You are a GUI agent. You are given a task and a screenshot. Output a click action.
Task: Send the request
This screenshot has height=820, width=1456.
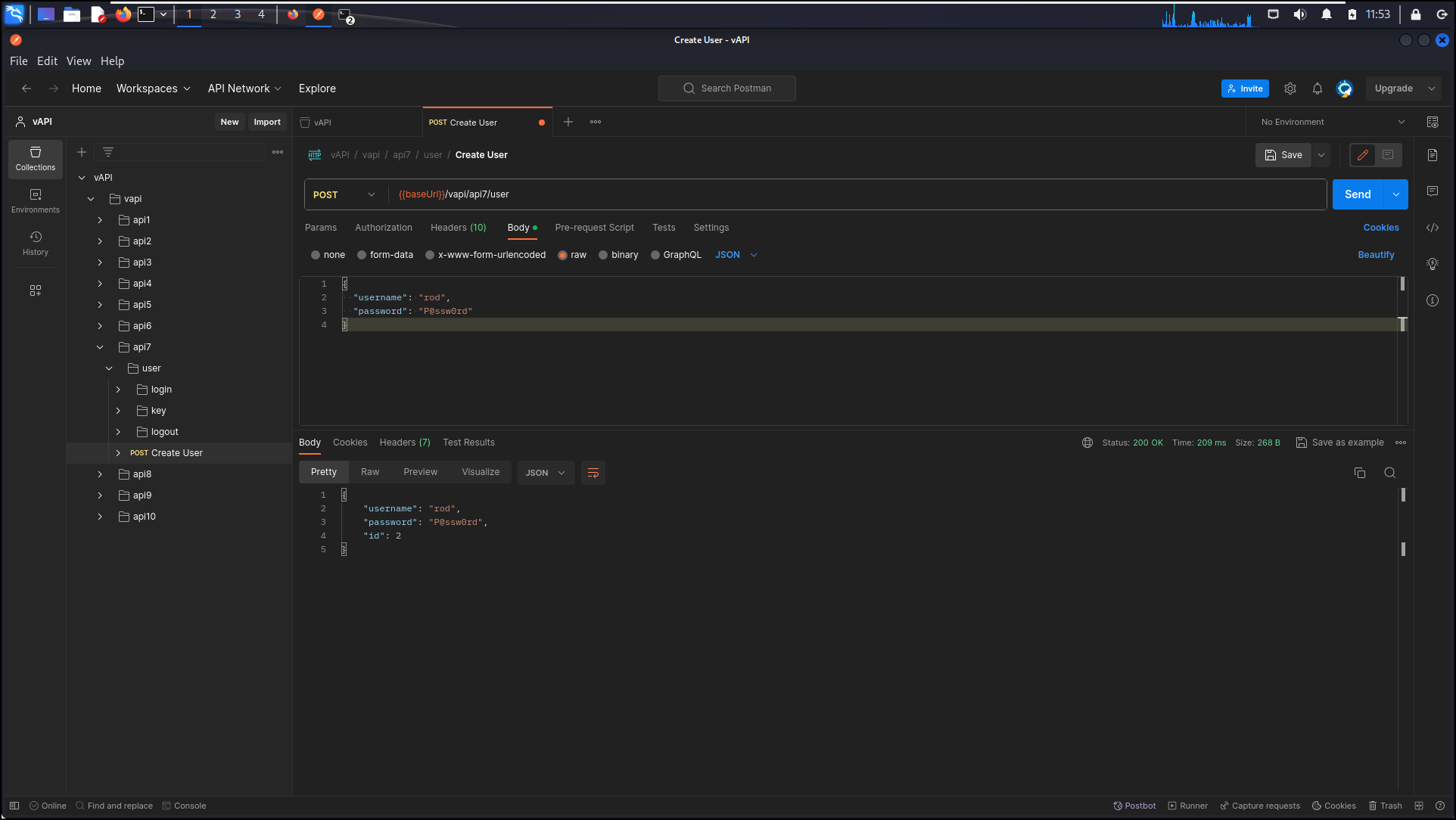1358,194
